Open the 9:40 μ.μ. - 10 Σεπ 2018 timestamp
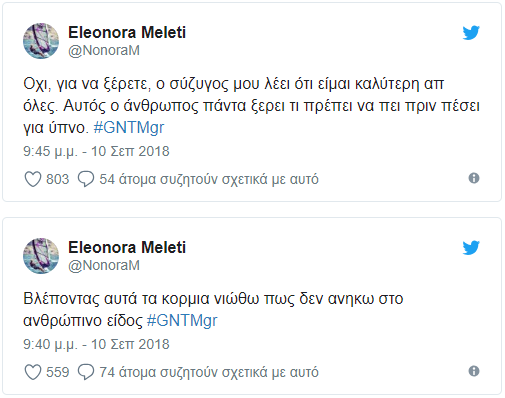 pos(96,344)
